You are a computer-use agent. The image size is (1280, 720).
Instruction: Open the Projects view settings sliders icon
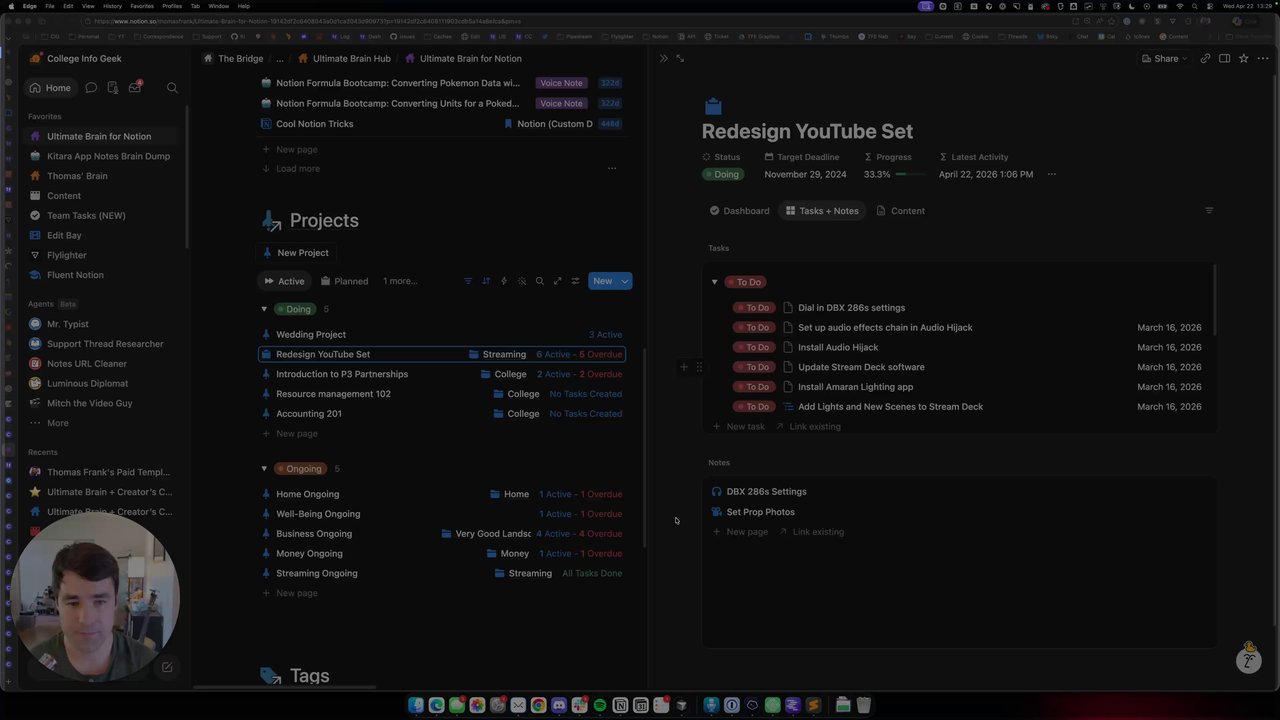575,281
